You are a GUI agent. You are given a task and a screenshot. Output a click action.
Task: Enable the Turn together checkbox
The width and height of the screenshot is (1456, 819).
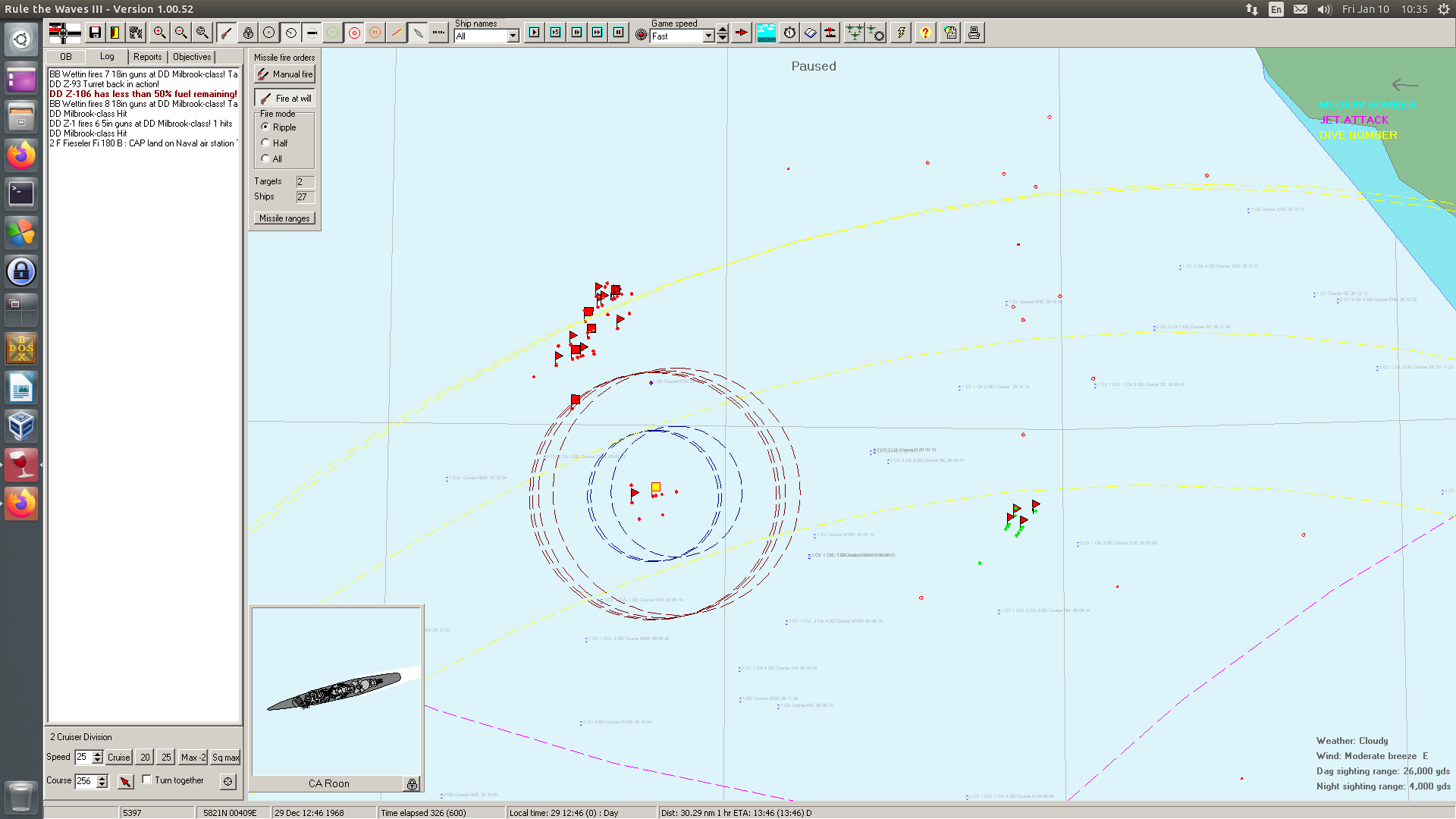(x=147, y=780)
